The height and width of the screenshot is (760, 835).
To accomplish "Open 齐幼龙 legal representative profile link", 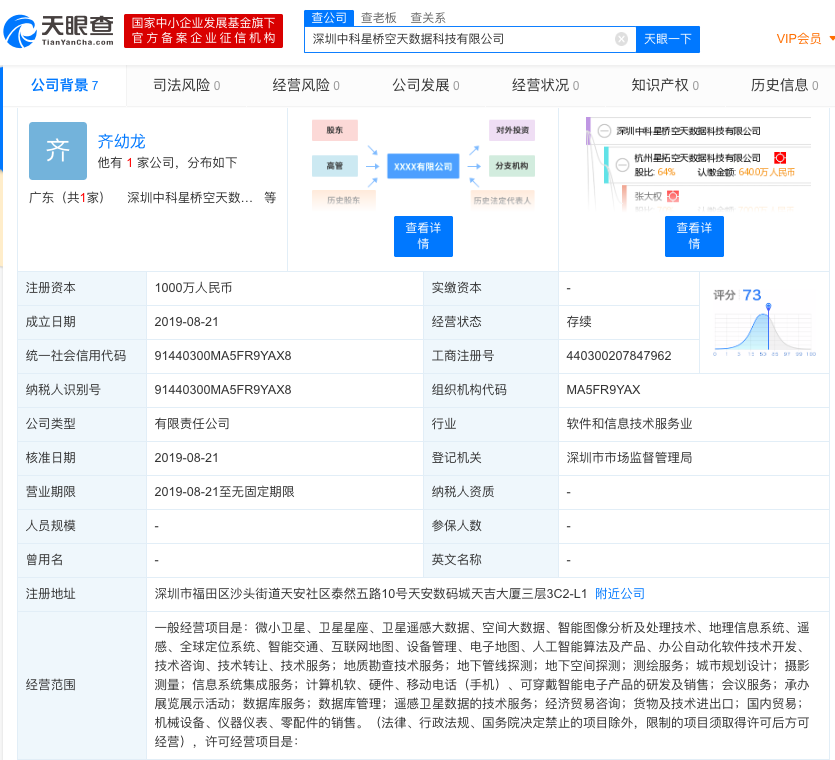I will click(121, 141).
